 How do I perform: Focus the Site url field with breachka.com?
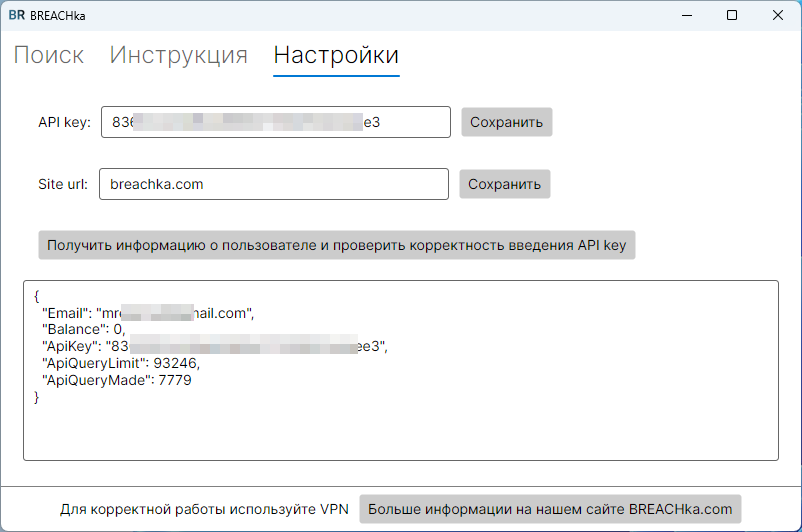pos(274,184)
